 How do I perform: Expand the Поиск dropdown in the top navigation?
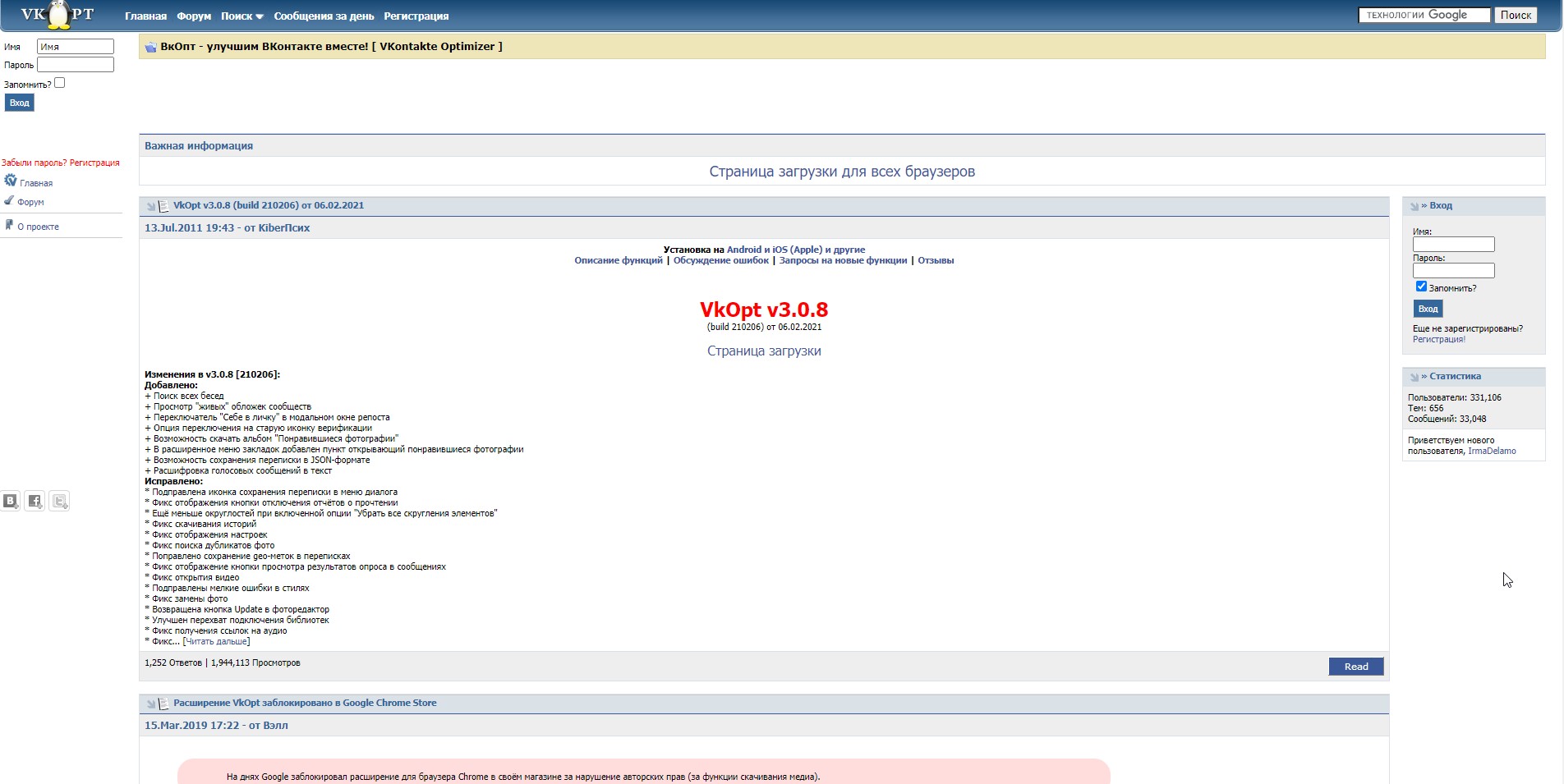pos(242,16)
